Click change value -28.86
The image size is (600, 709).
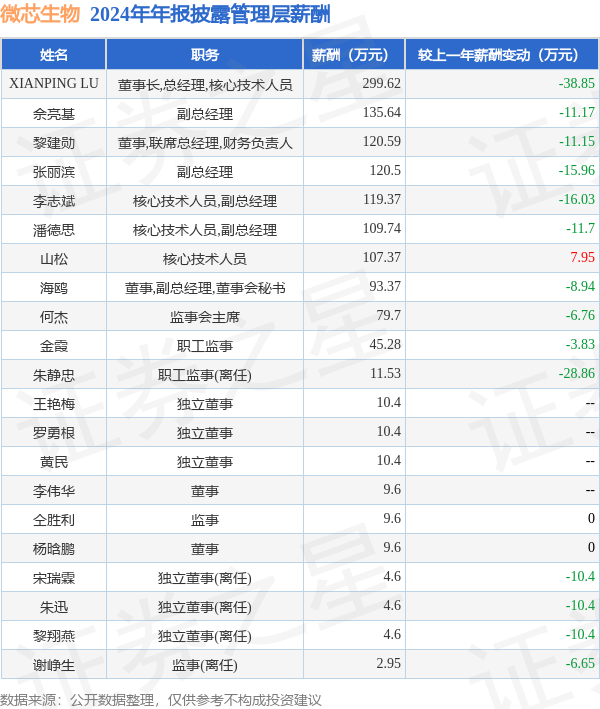tap(576, 373)
